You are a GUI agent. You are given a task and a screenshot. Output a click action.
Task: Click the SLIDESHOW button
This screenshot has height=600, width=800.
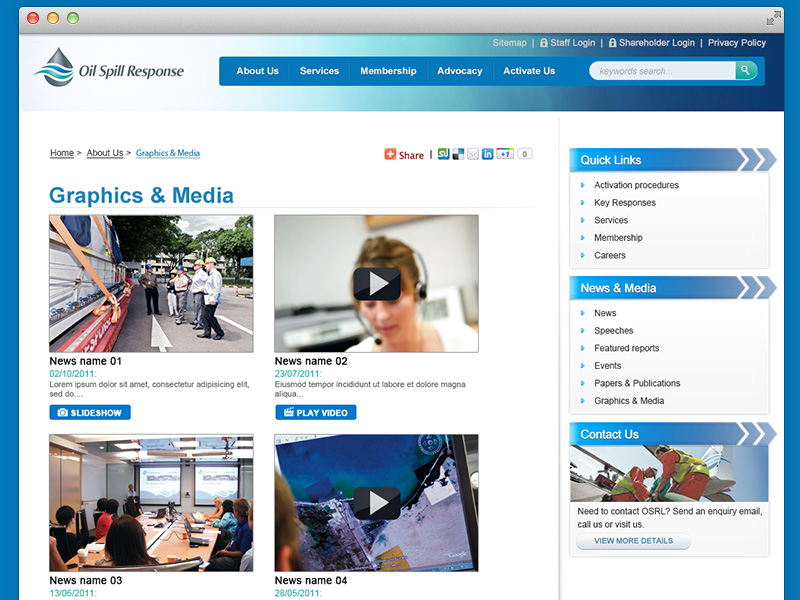tap(90, 412)
